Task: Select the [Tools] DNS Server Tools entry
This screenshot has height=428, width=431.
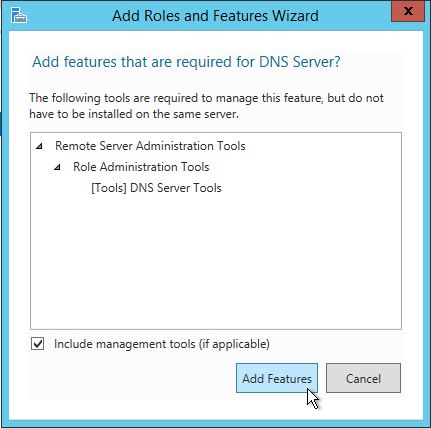Action: (156, 188)
